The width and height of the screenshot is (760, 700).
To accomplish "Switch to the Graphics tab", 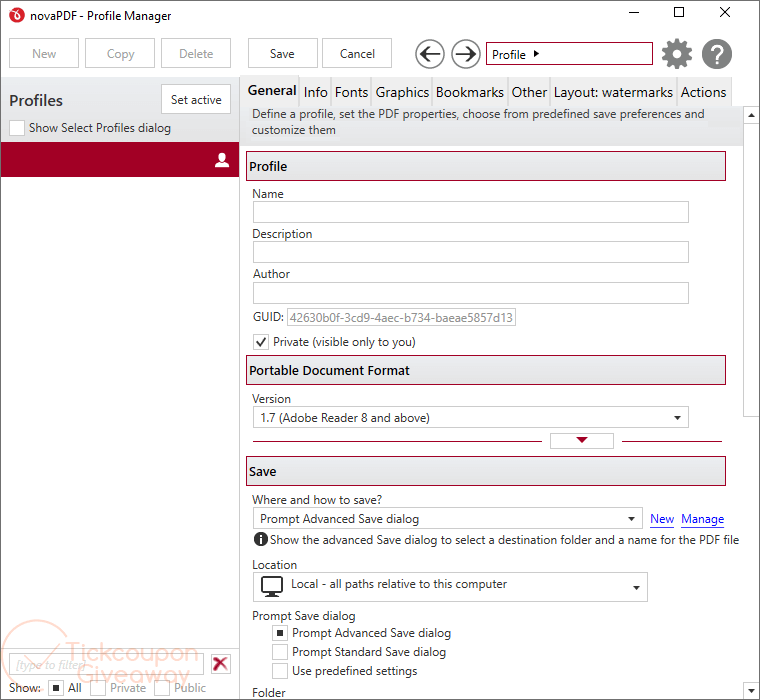I will click(402, 92).
